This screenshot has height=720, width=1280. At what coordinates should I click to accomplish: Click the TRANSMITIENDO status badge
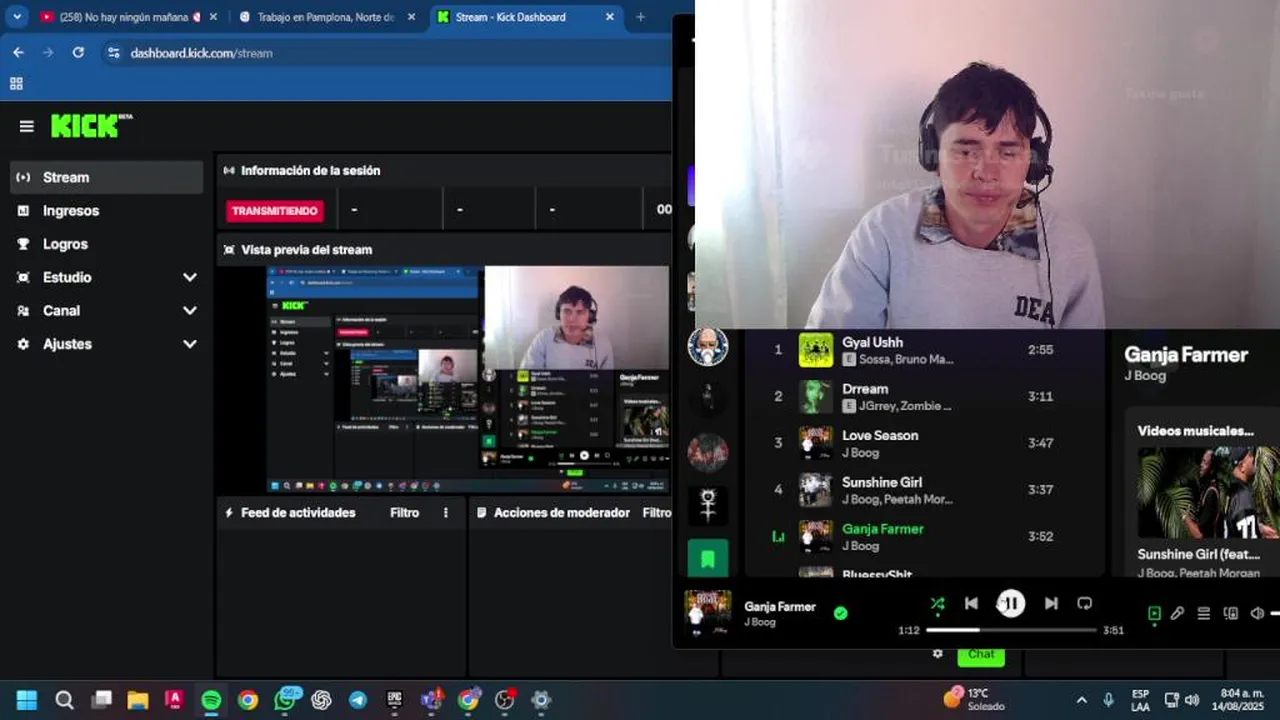point(275,211)
